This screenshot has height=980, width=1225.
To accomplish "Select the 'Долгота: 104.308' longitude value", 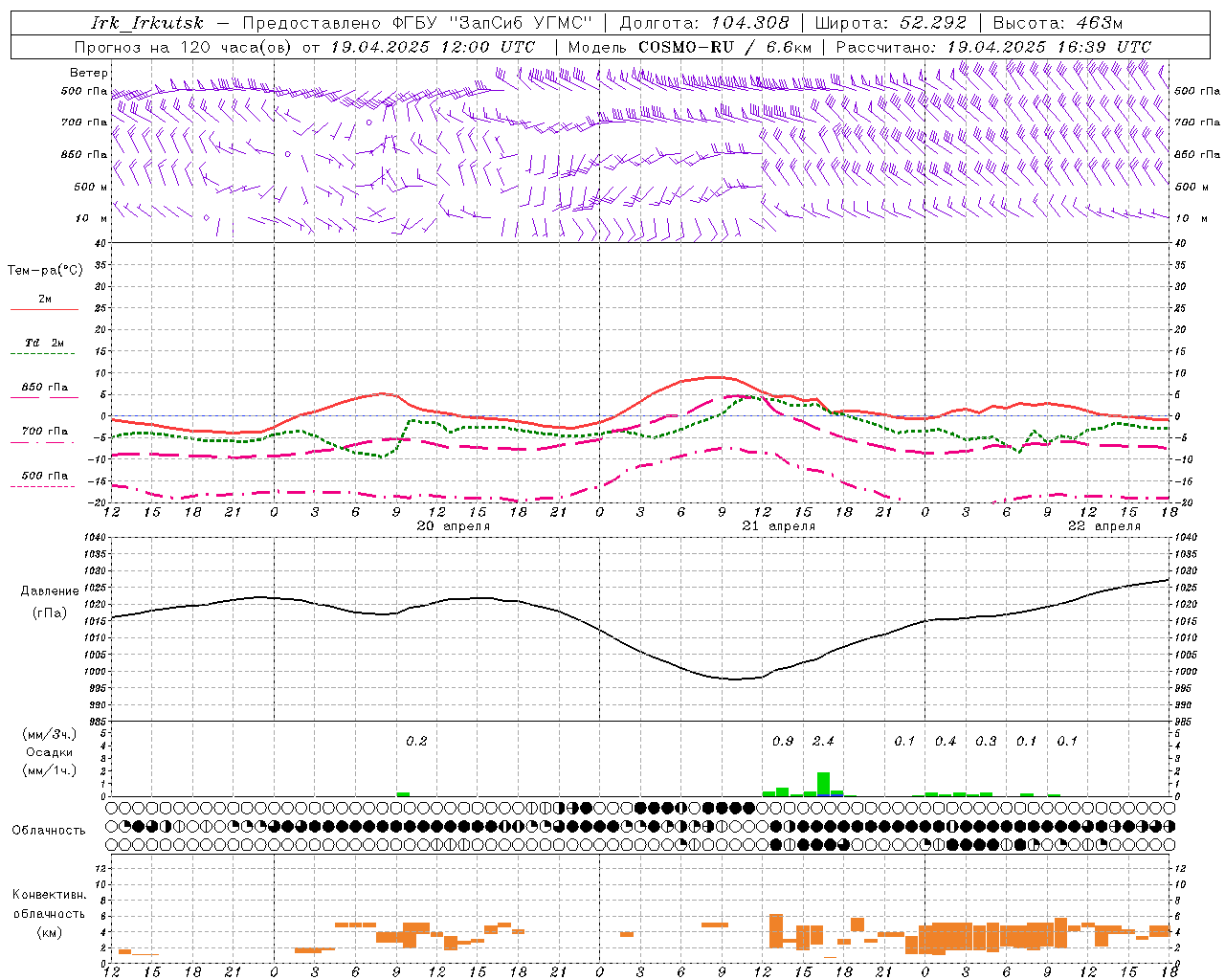I will (x=704, y=23).
